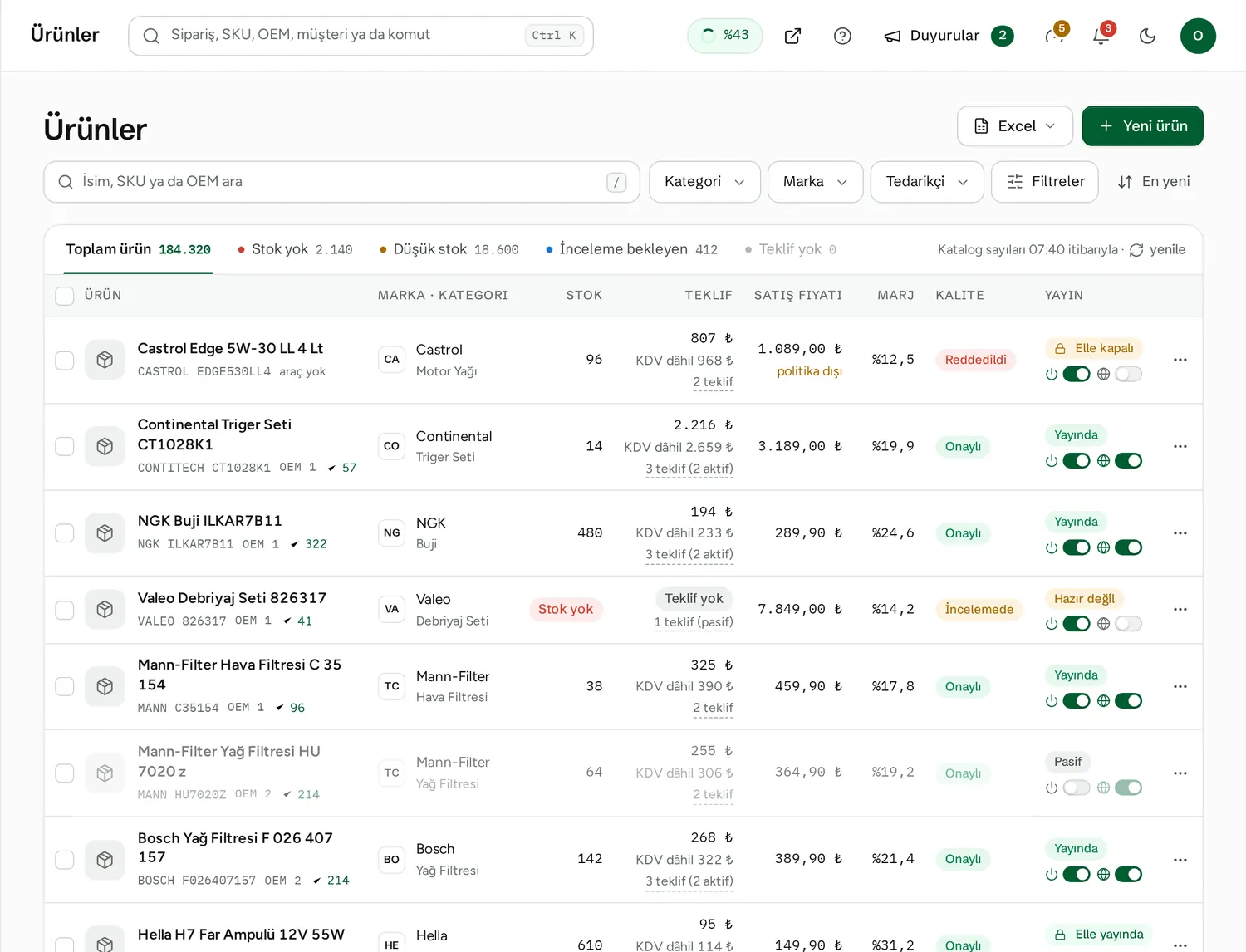This screenshot has width=1246, height=952.
Task: Select the Düşük stok tab
Action: (449, 249)
